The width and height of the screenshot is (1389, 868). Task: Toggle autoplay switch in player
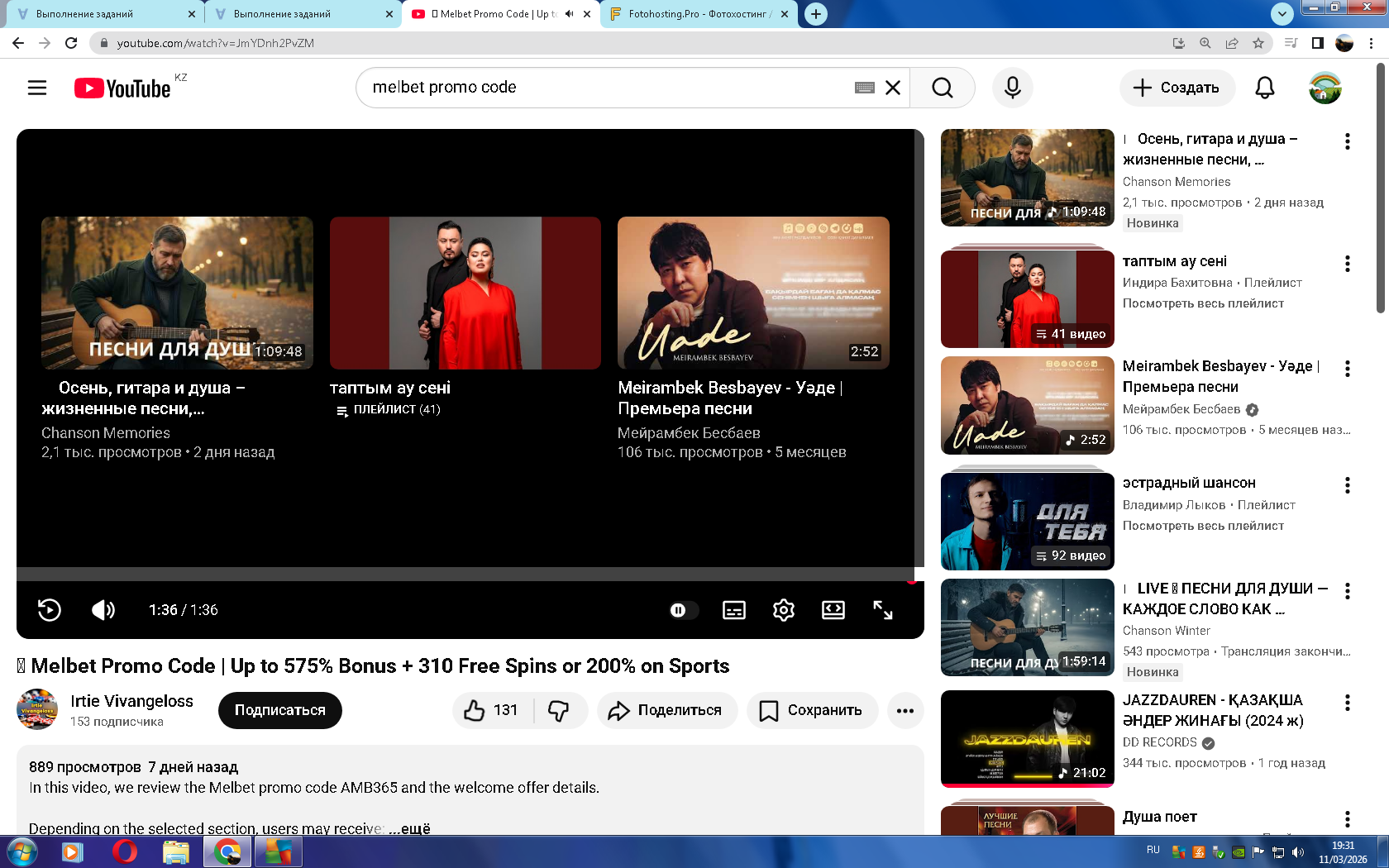coord(683,610)
